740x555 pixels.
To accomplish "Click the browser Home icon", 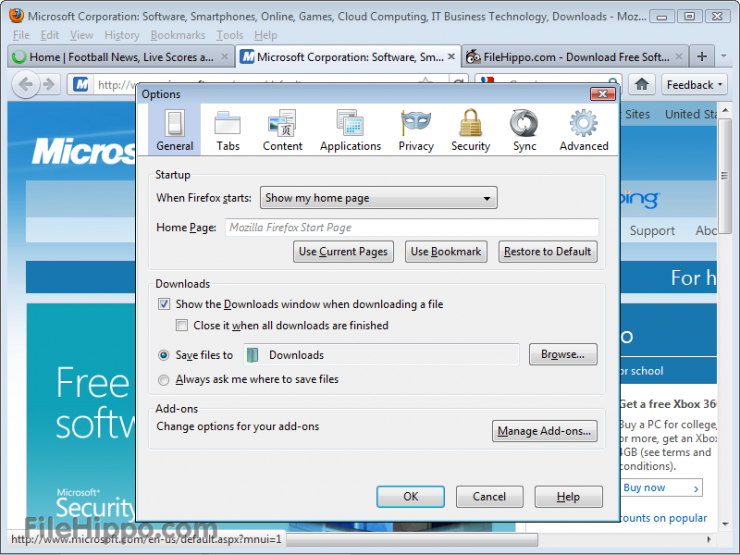I will pos(642,85).
